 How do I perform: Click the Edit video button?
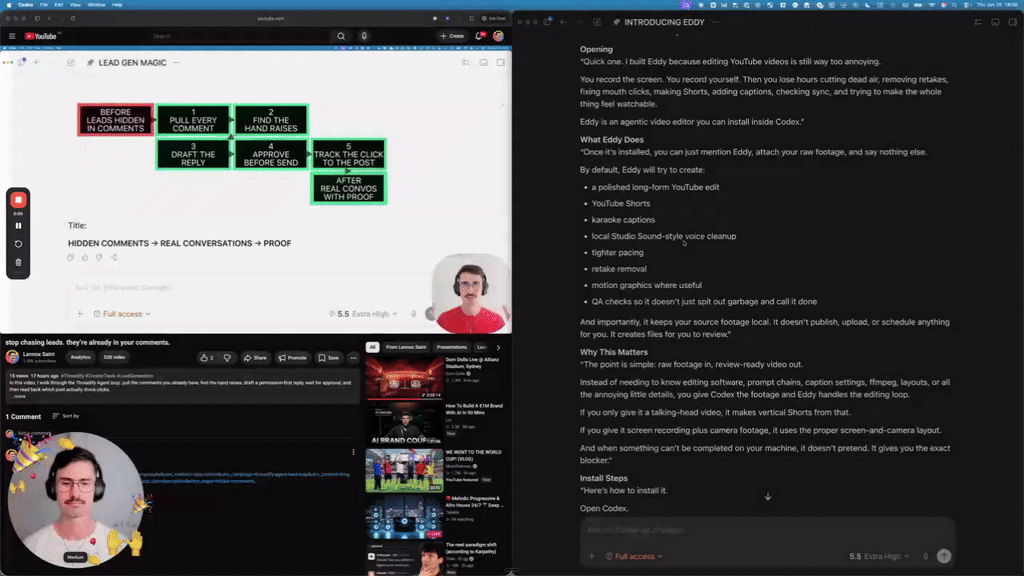(x=114, y=357)
